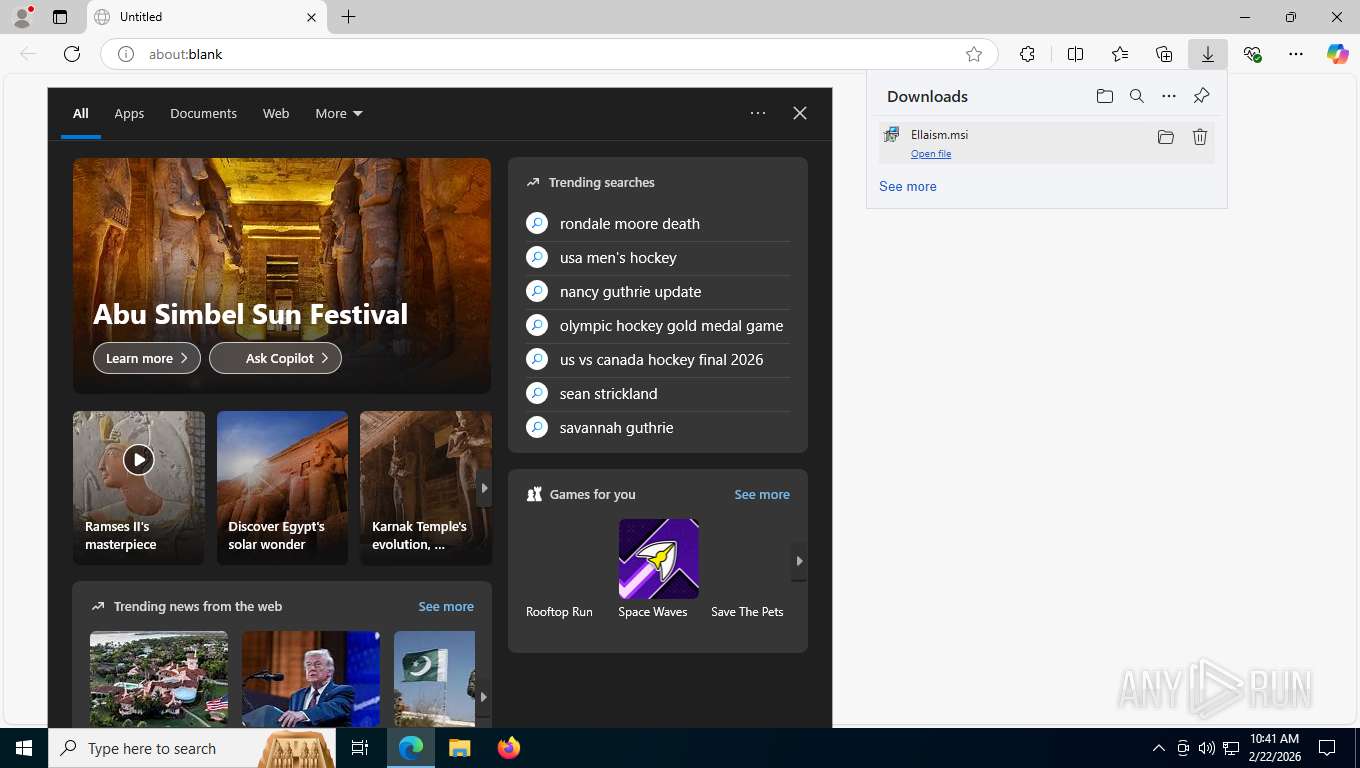Switch to the Documents tab
Viewport: 1360px width, 768px height.
coord(203,113)
